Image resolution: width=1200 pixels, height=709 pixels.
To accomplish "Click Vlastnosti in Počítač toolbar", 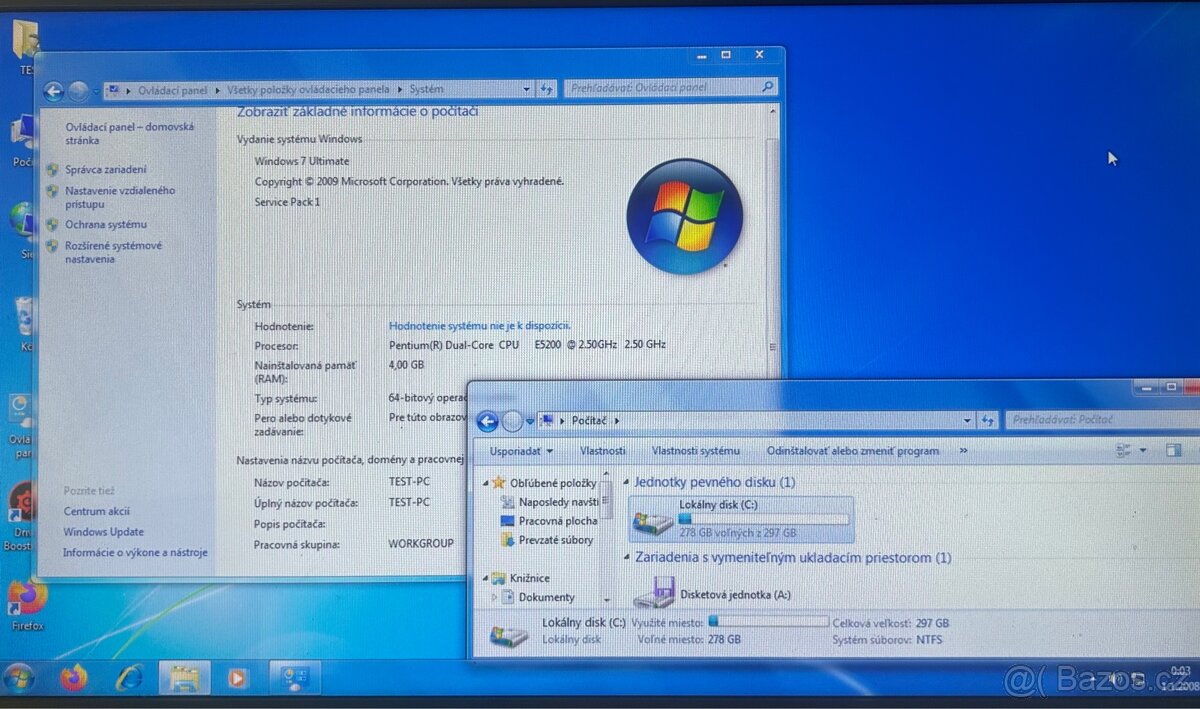I will pyautogui.click(x=603, y=451).
